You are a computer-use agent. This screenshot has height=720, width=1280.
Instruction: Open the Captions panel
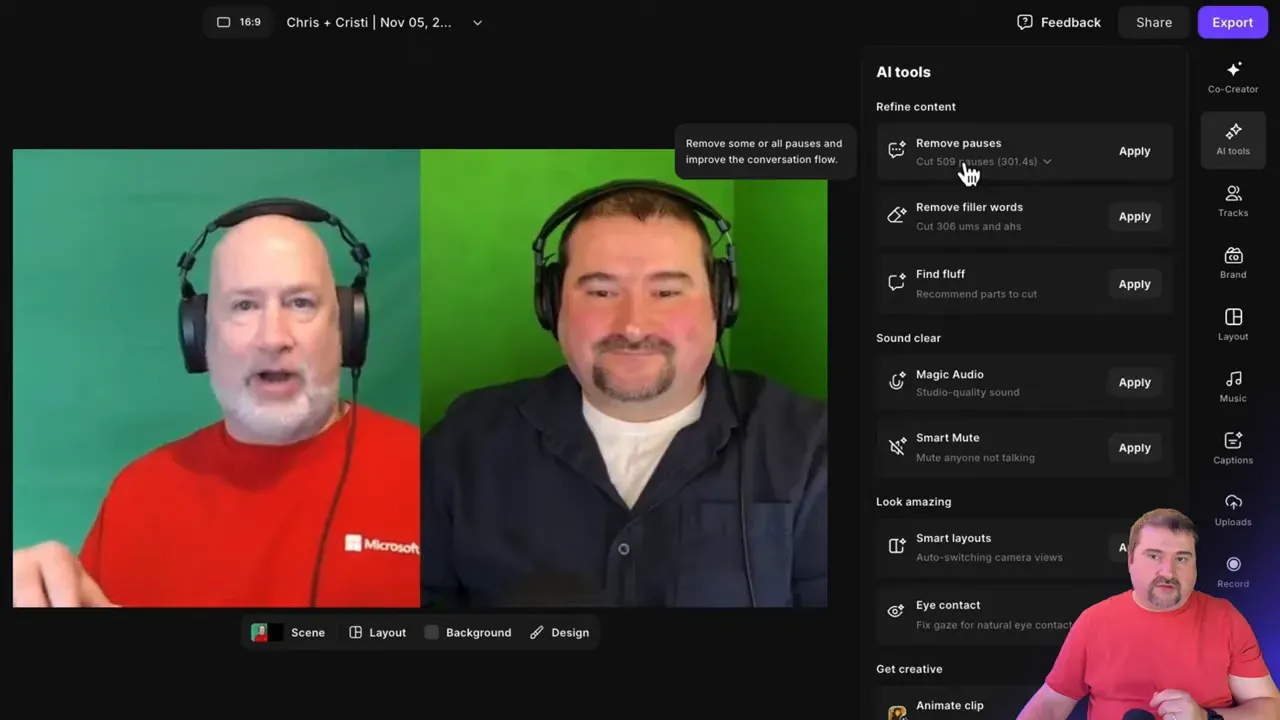tap(1232, 449)
